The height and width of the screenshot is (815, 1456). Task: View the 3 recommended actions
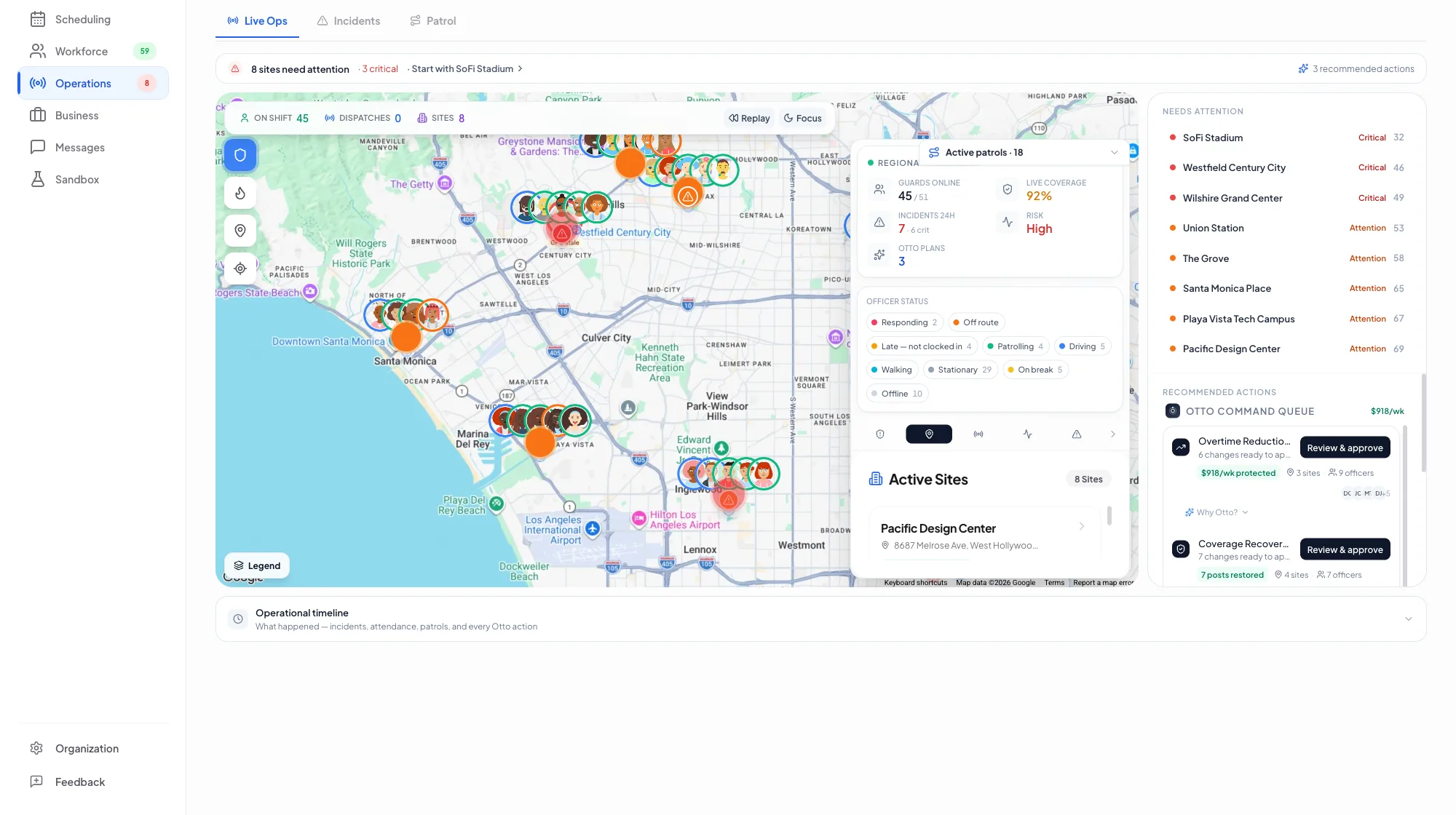pyautogui.click(x=1356, y=69)
